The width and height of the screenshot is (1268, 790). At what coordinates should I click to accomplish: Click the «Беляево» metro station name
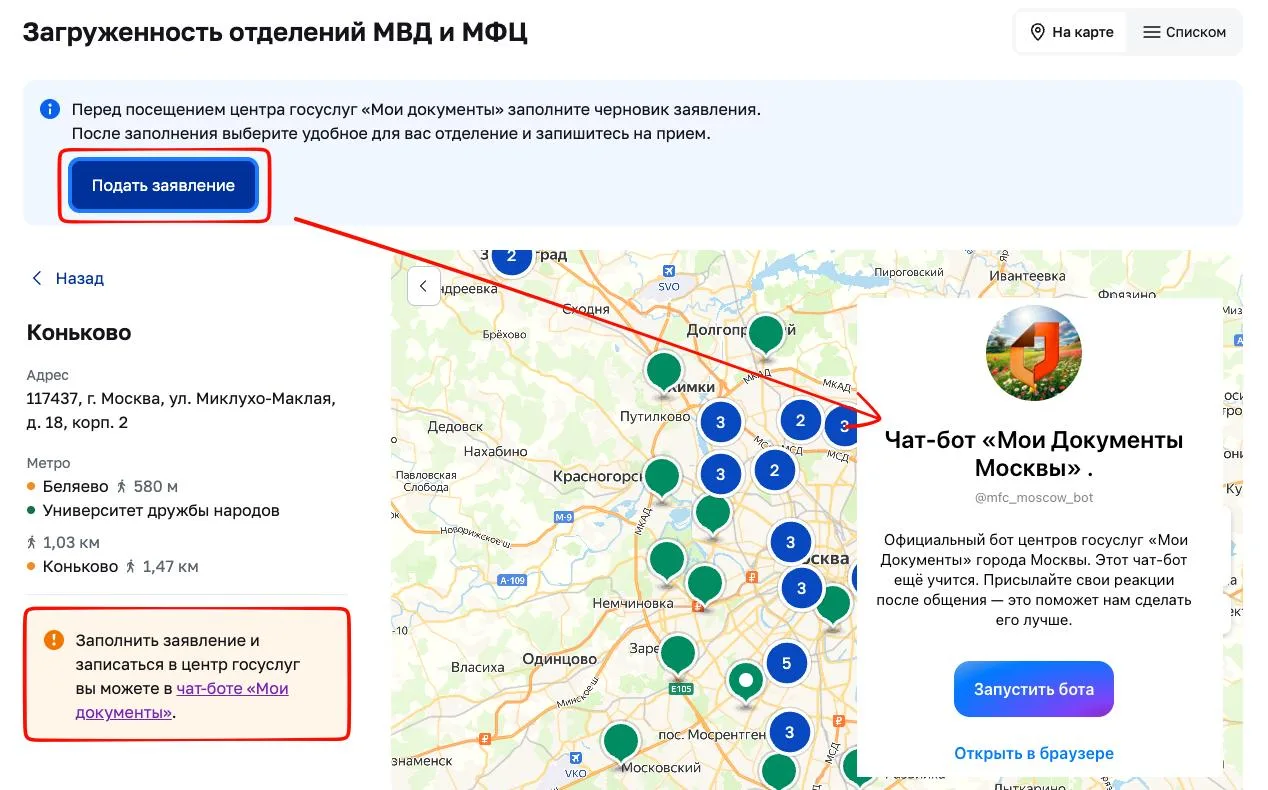(x=76, y=487)
